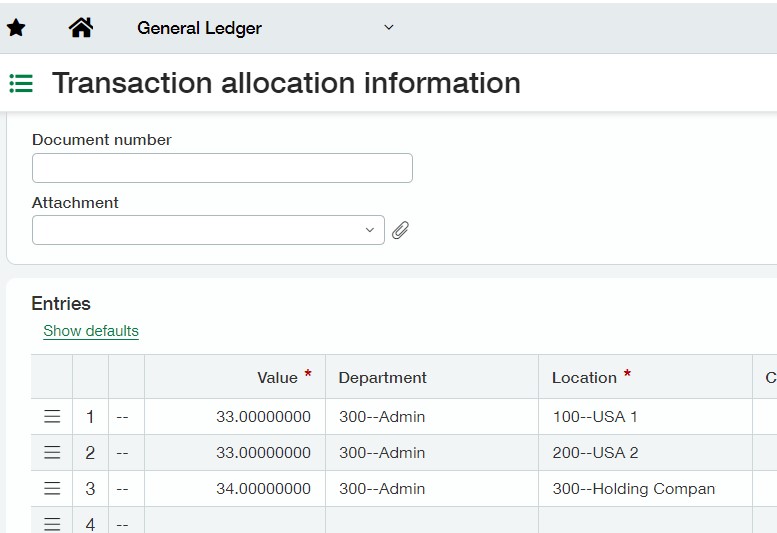Screen dimensions: 777x533
Task: Go to the Home icon
Action: pos(81,28)
